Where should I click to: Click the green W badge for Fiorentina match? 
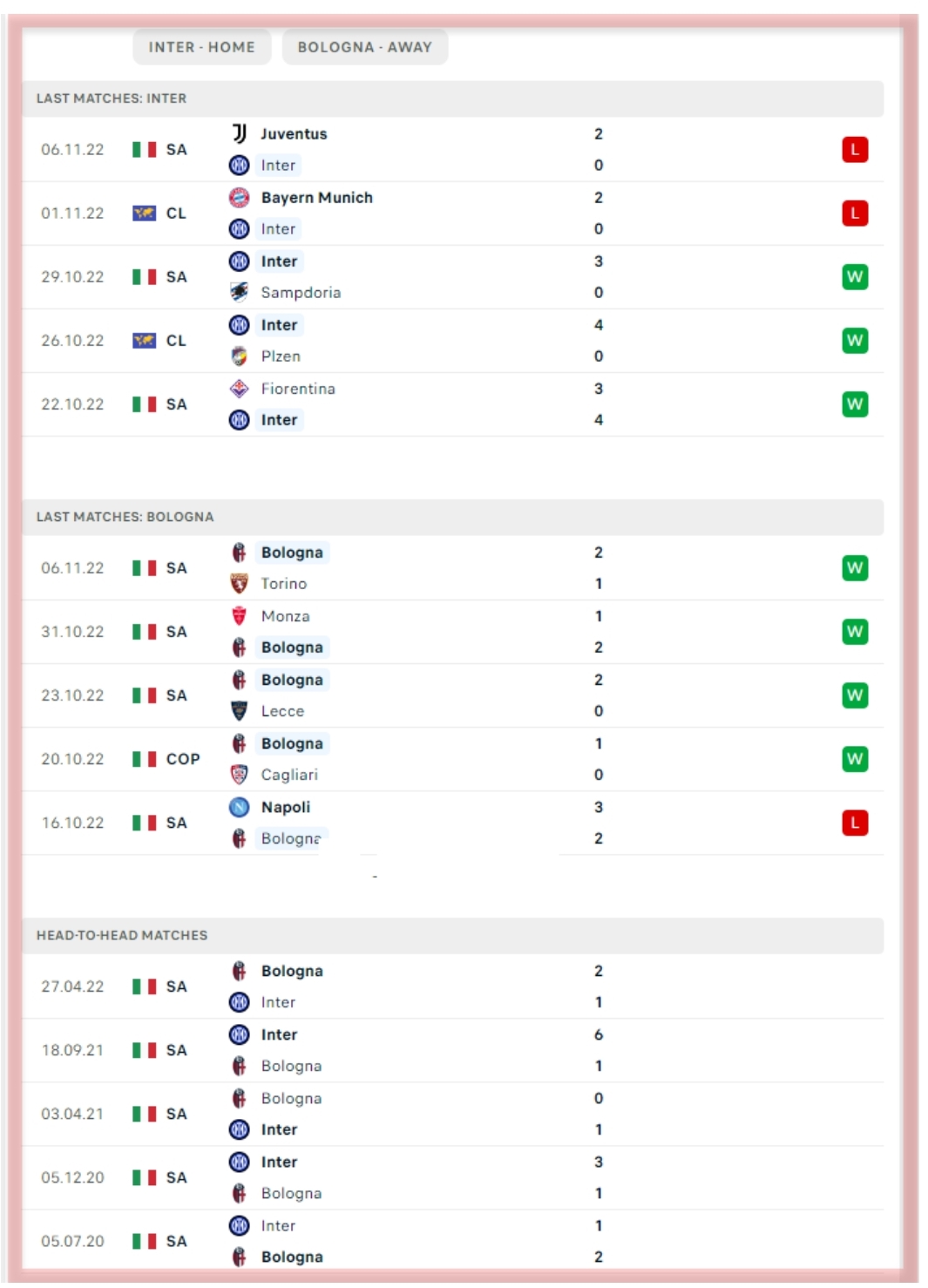[x=855, y=404]
